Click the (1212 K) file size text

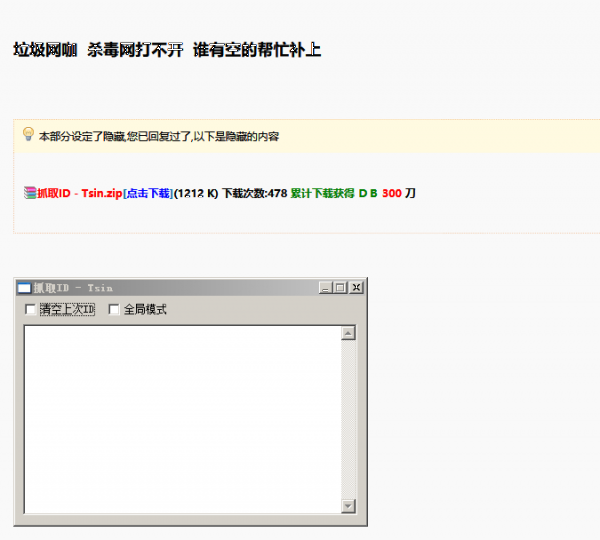(x=196, y=193)
